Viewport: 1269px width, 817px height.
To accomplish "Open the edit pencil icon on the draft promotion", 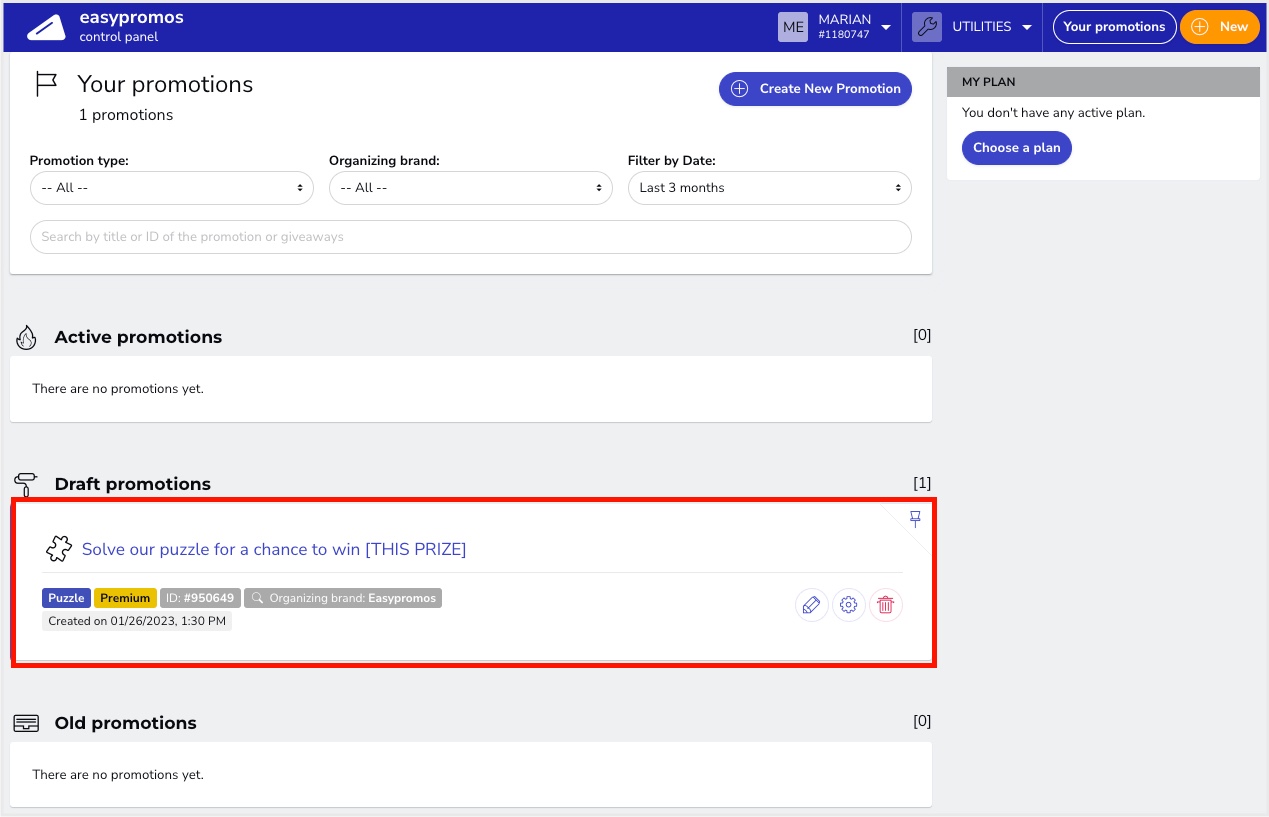I will (811, 605).
